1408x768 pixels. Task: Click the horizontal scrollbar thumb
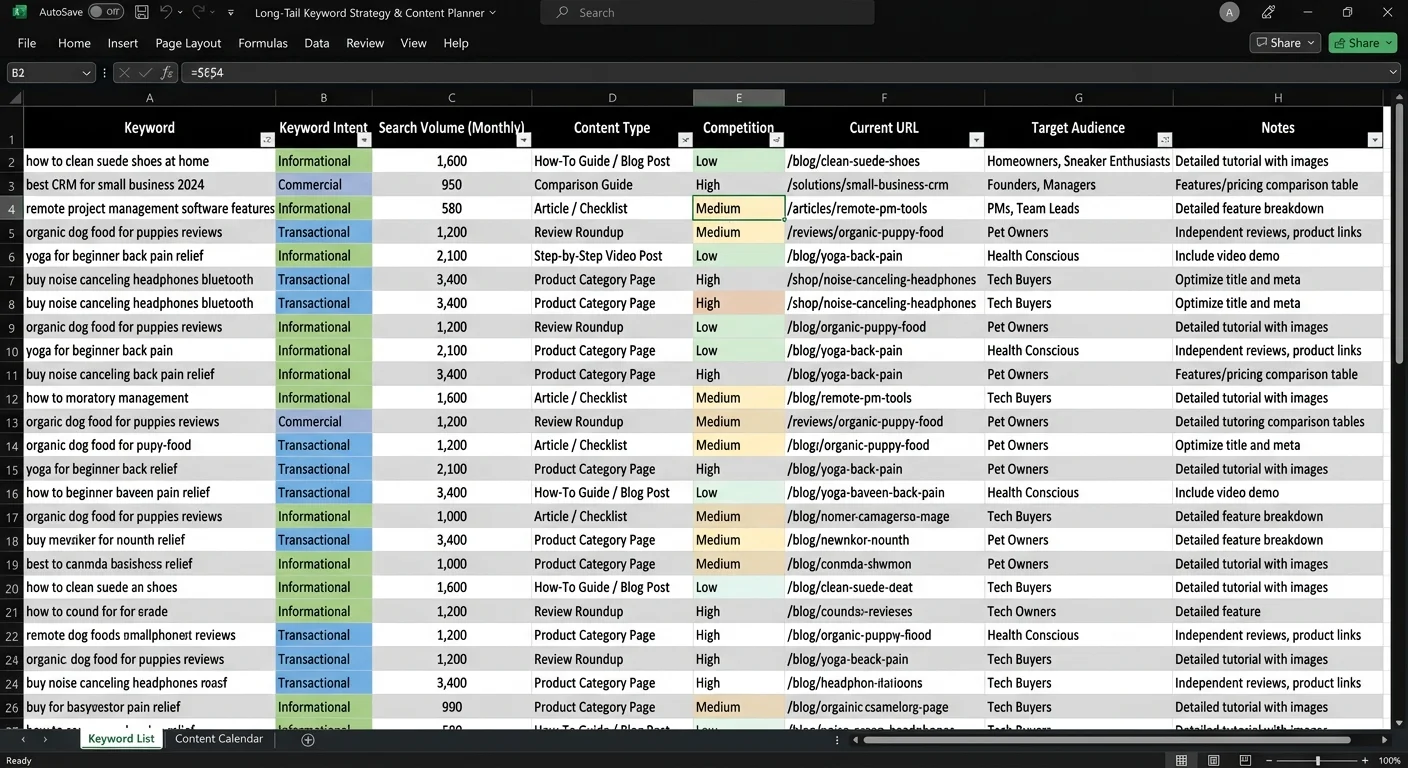(x=1107, y=740)
